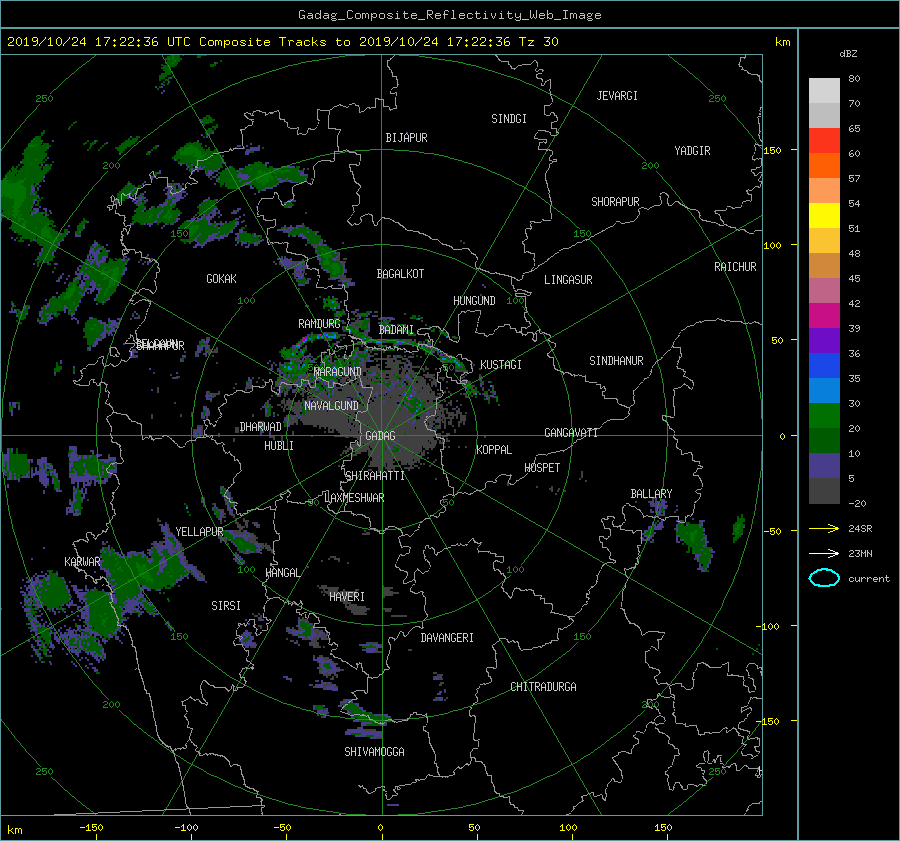Click the SHIVAMOGGA city label
The width and height of the screenshot is (900, 841).
pos(374,752)
